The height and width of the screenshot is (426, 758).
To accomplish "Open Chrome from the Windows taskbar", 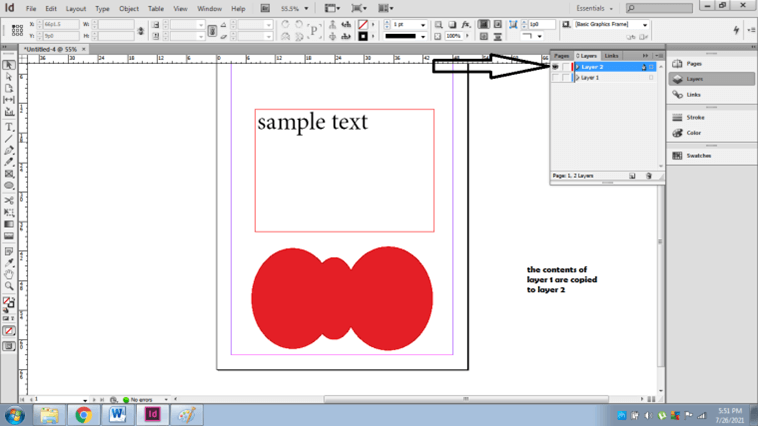I will 83,414.
